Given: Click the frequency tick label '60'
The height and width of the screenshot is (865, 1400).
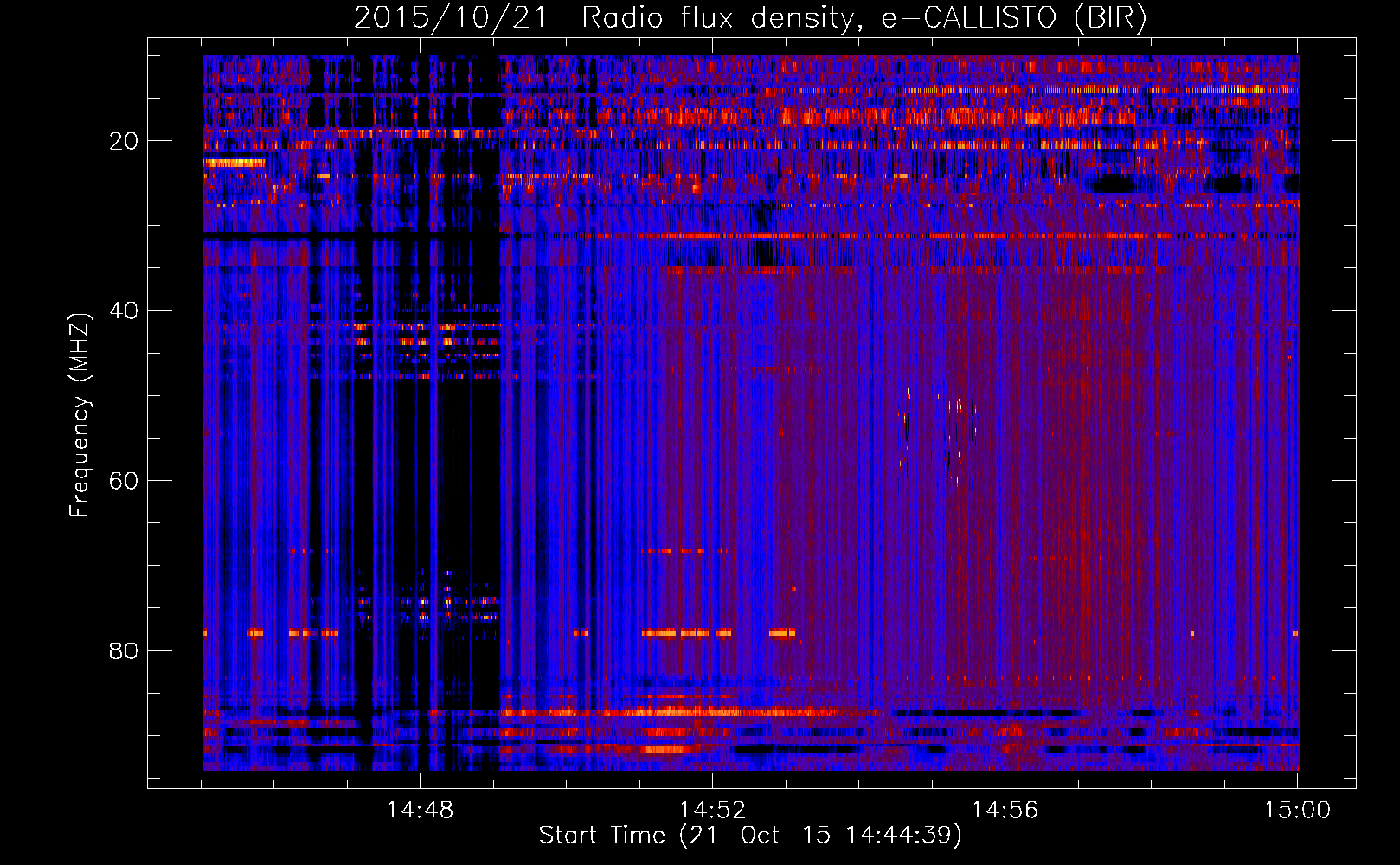Looking at the screenshot, I should (125, 481).
